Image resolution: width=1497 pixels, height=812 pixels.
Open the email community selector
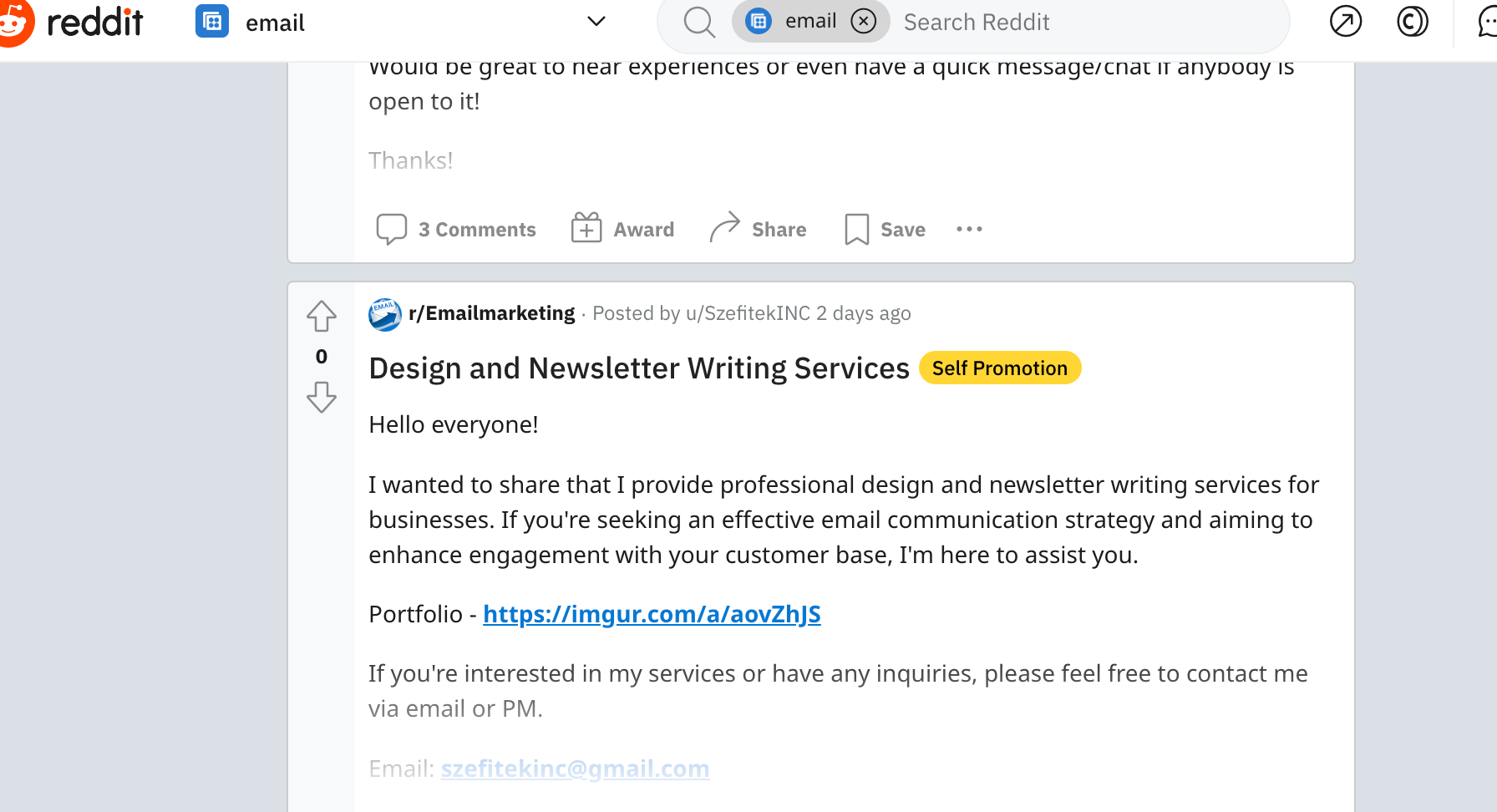click(276, 23)
